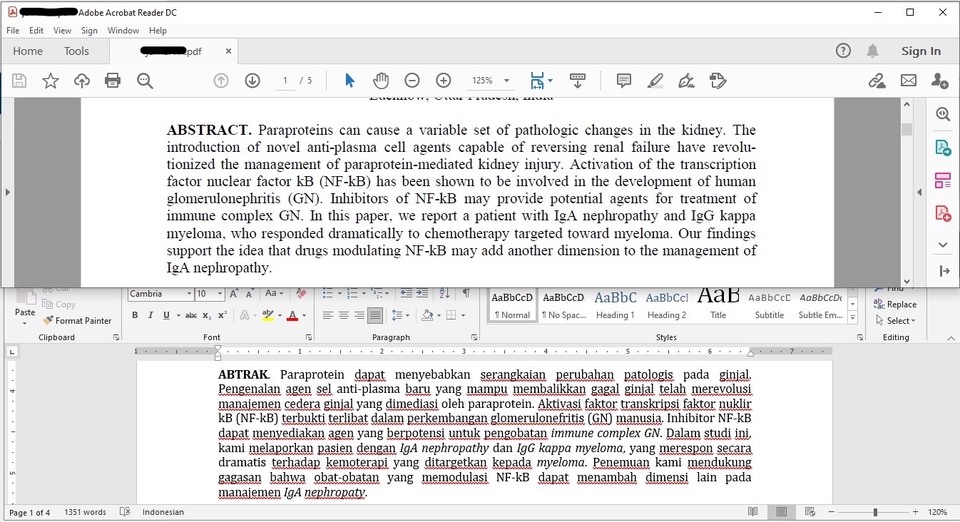Open the File menu in Acrobat

tap(13, 30)
